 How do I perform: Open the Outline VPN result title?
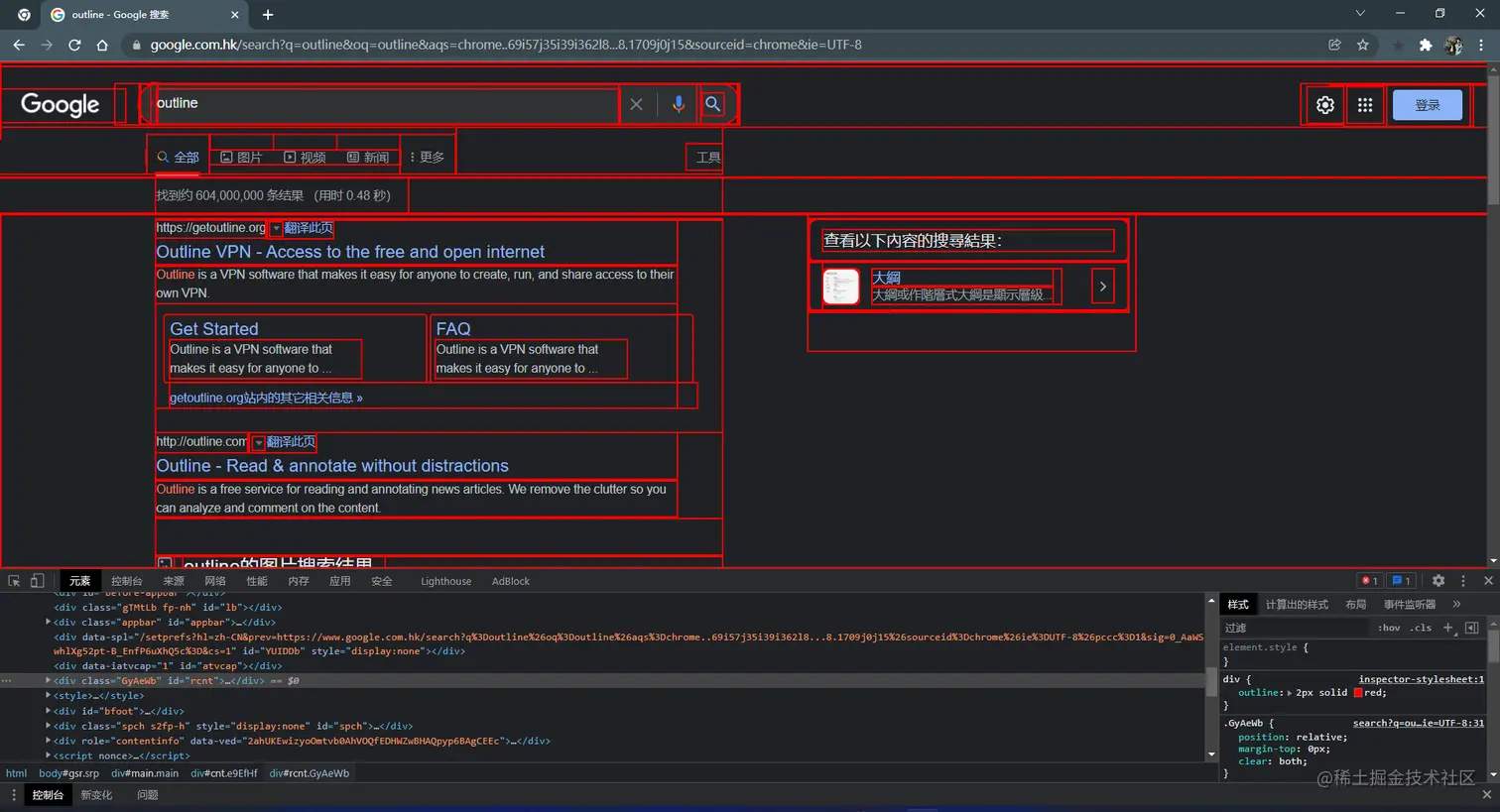[x=350, y=252]
